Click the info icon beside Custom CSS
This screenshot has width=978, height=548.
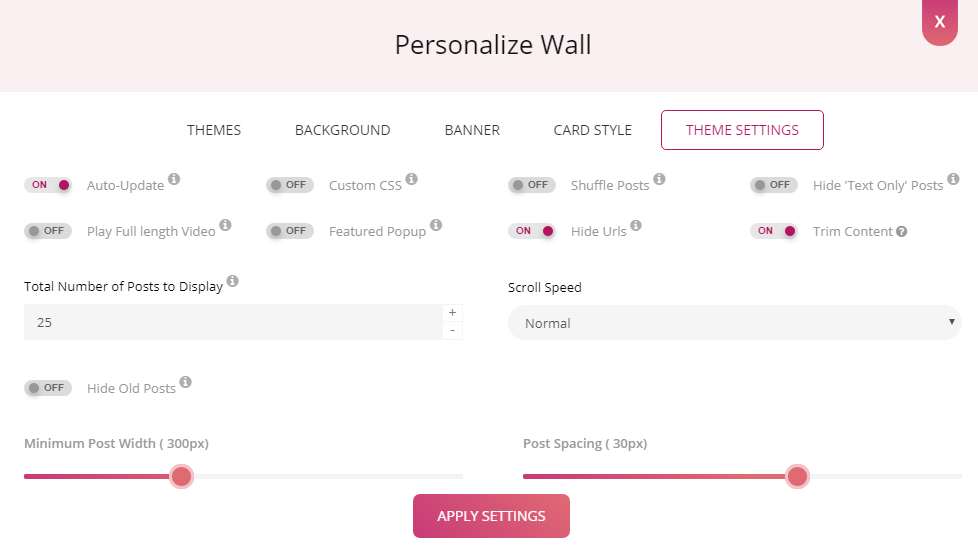[x=411, y=179]
